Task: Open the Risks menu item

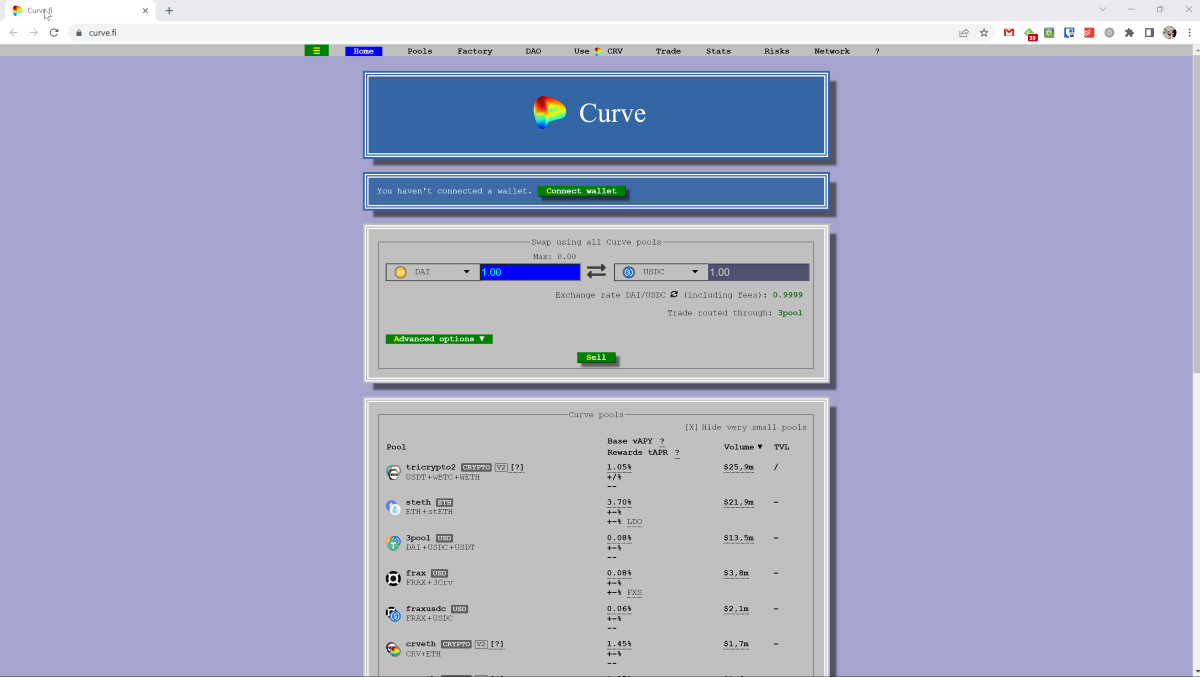Action: 776,51
